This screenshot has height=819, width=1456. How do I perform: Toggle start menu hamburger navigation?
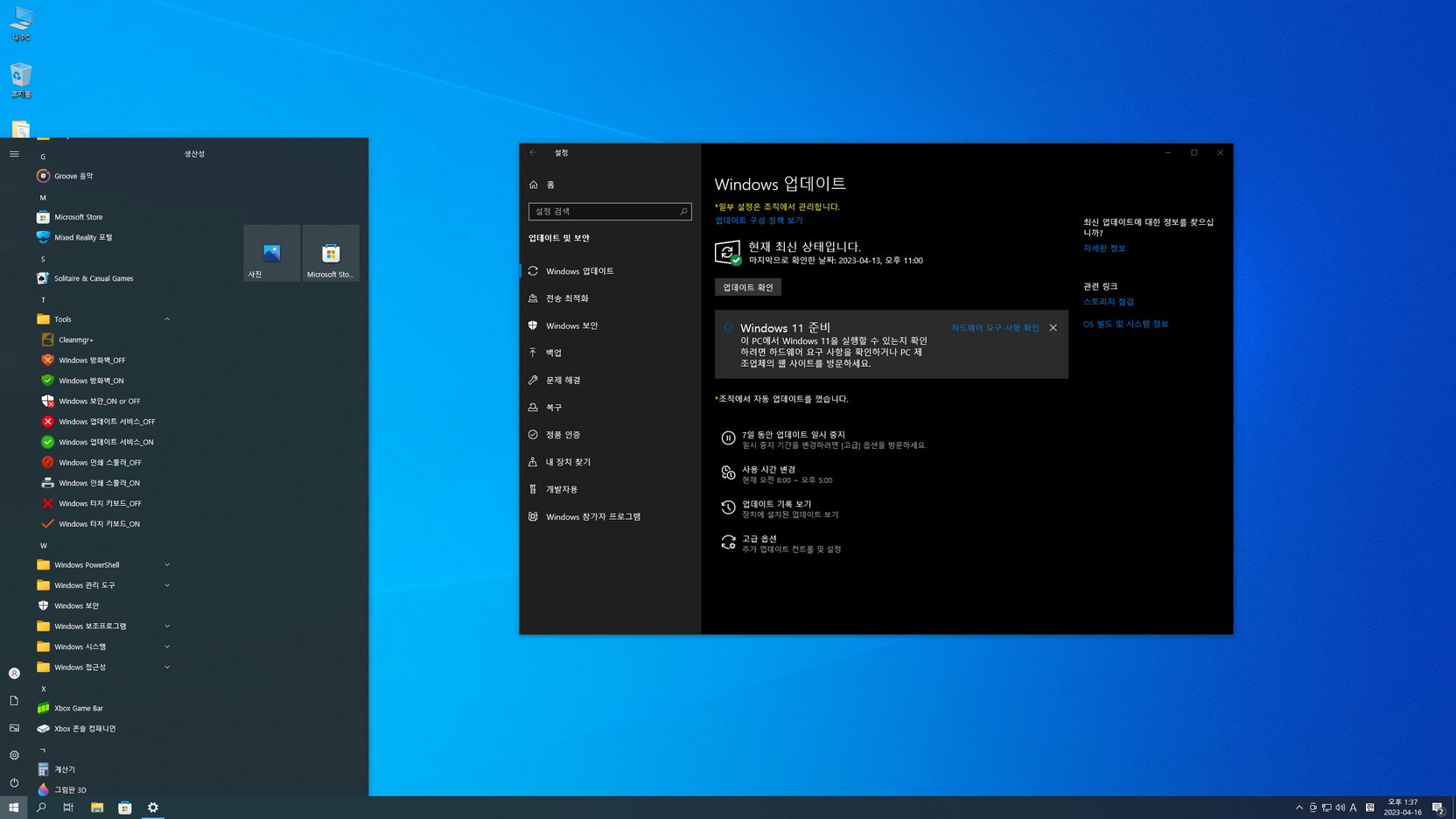click(x=14, y=154)
